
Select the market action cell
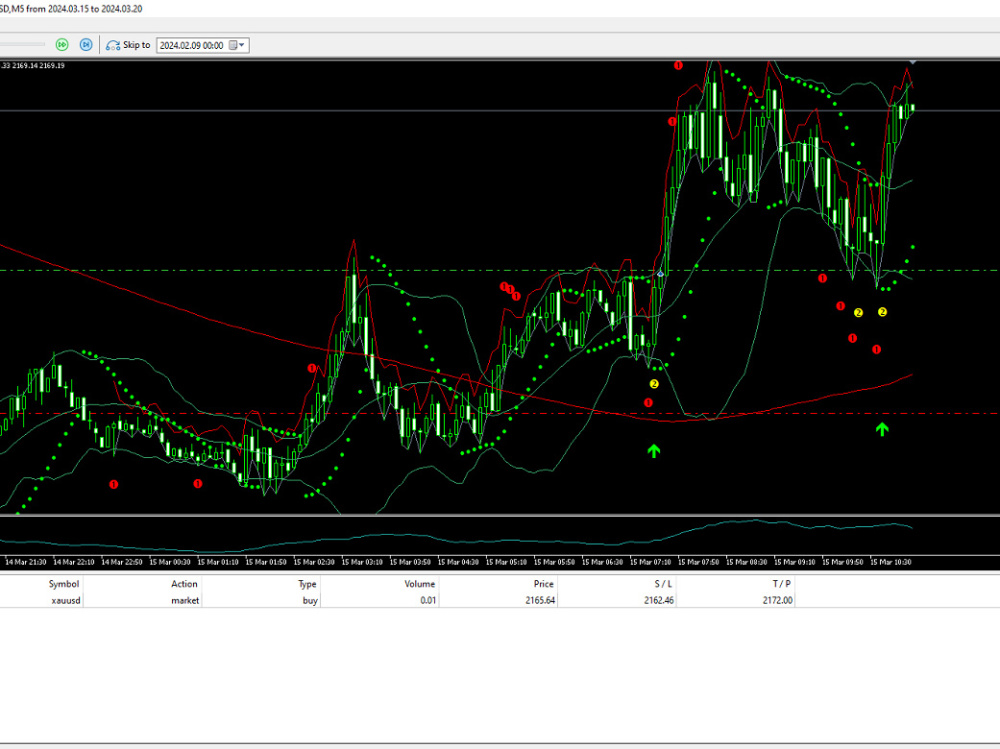[x=185, y=600]
